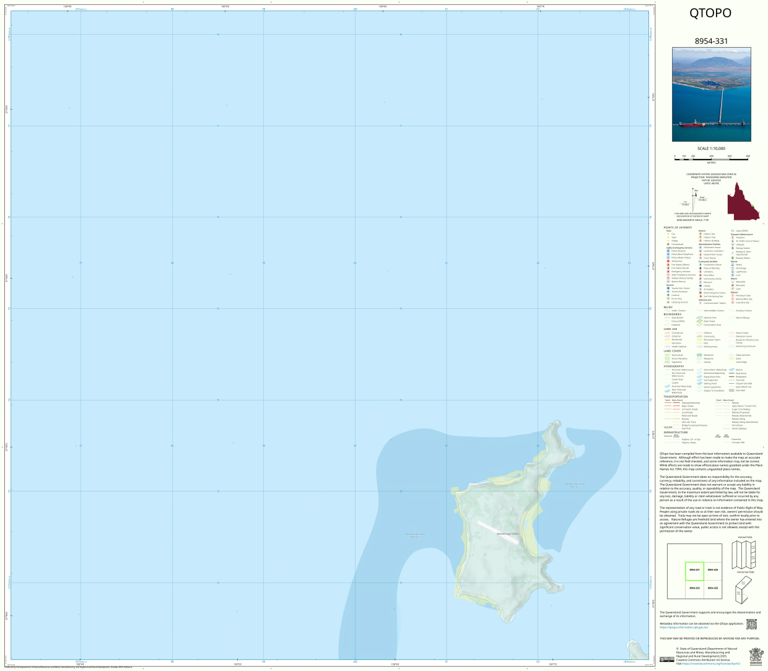Click the 8954-332 adjoining sheet cell
The image size is (768, 671).
click(695, 589)
